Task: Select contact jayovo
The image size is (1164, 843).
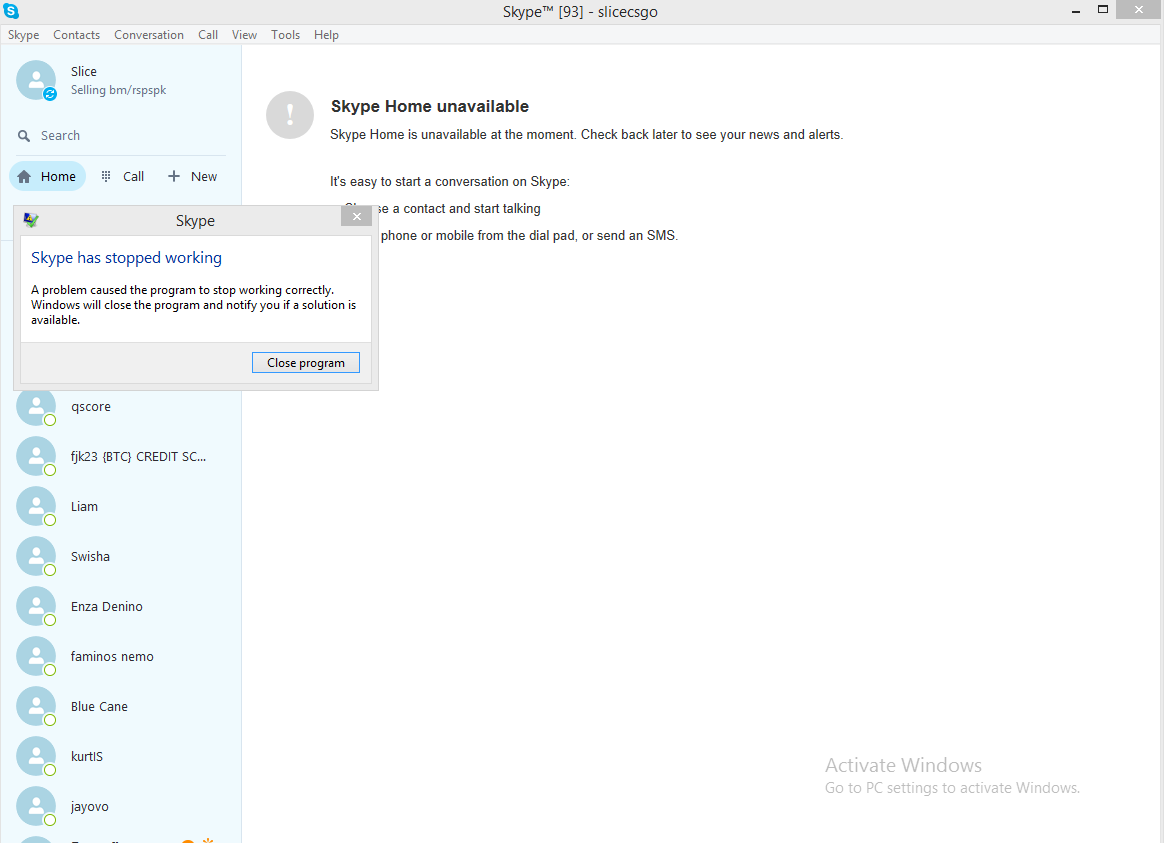Action: point(121,806)
